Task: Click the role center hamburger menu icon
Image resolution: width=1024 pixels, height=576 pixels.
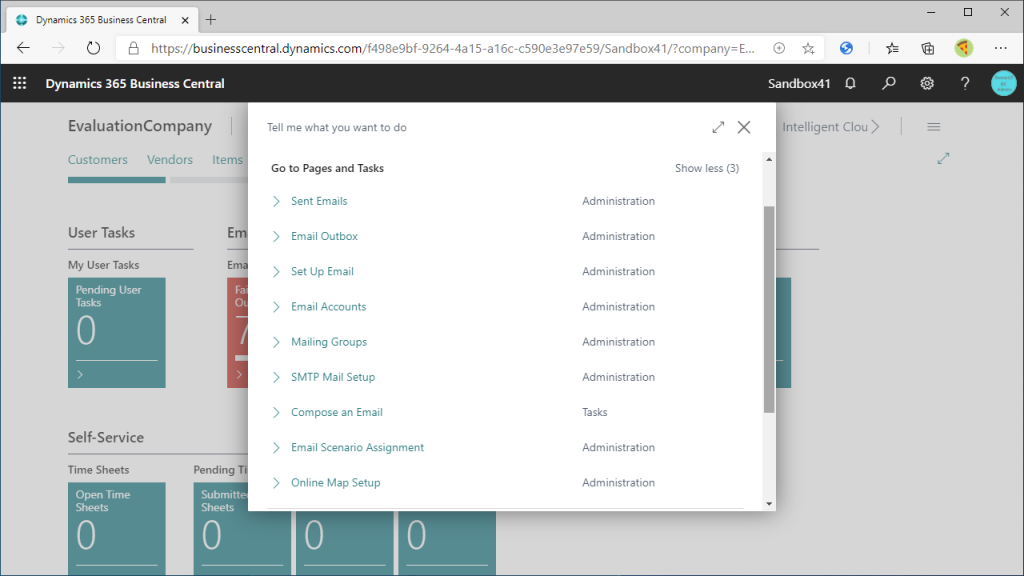Action: (x=934, y=127)
